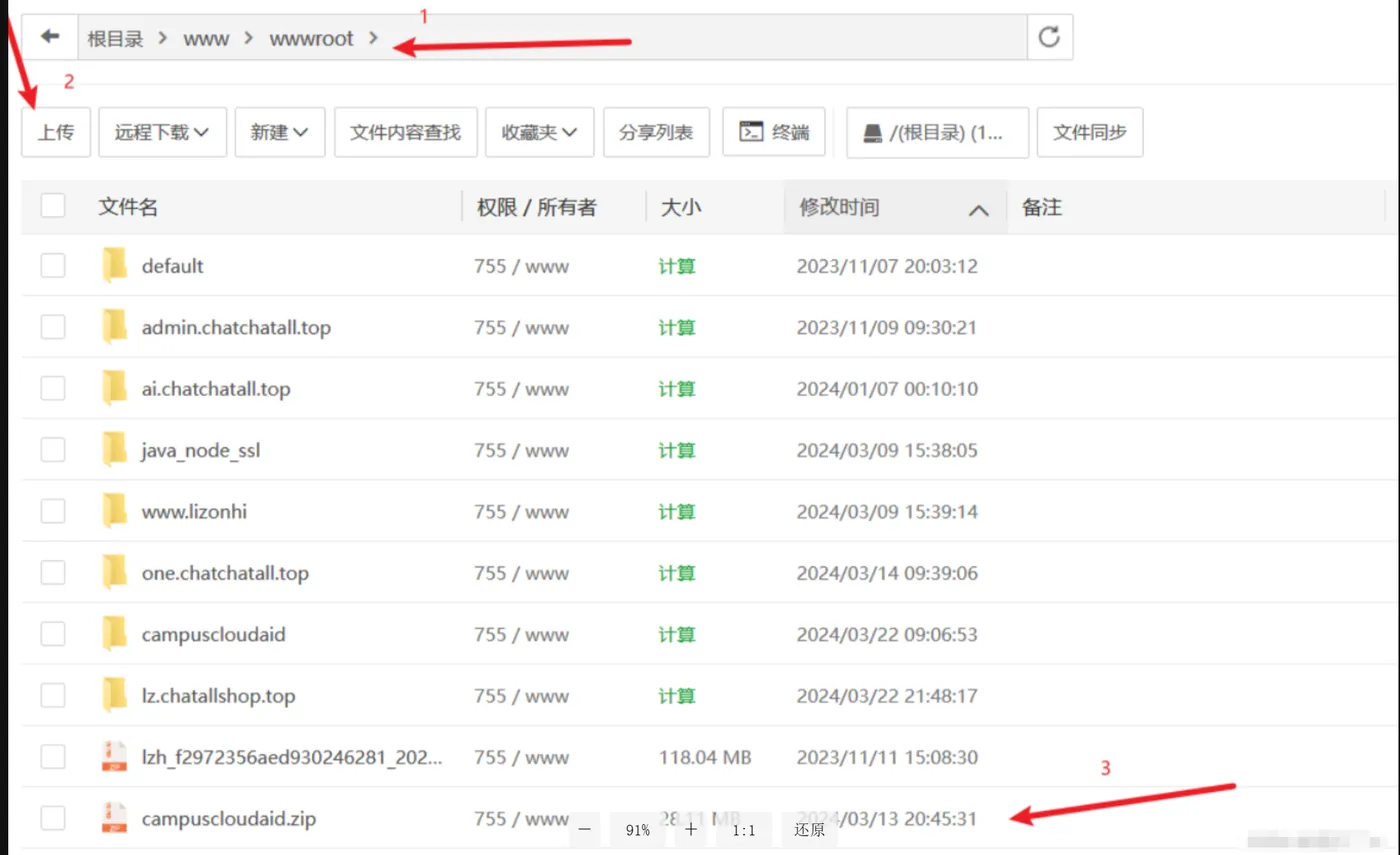Click 计算 size for java_node_ssl
This screenshot has height=855, width=1400.
677,451
